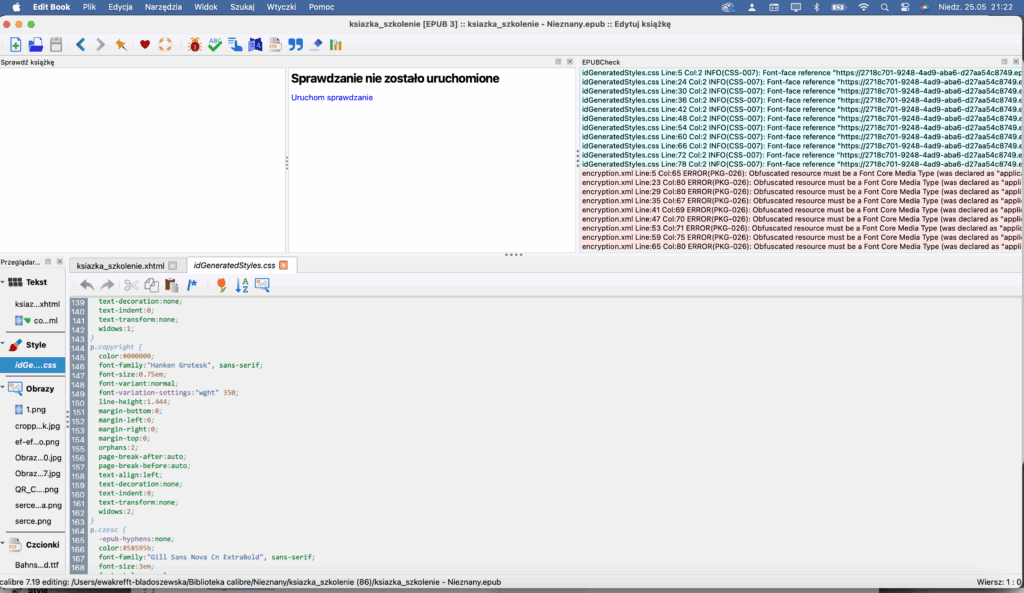Click the comment /* icon in editor toolbar
Viewport: 1024px width, 593px height.
coord(193,285)
